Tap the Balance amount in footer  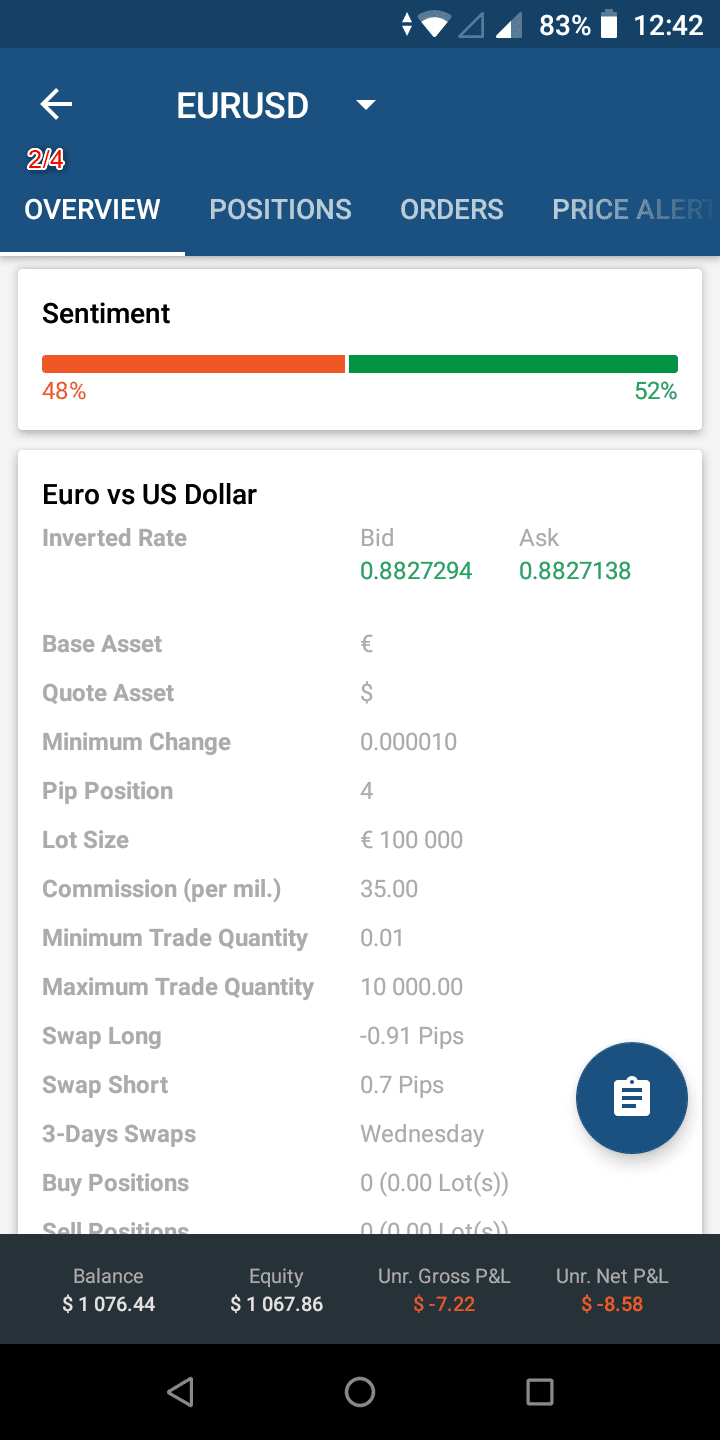click(108, 1304)
